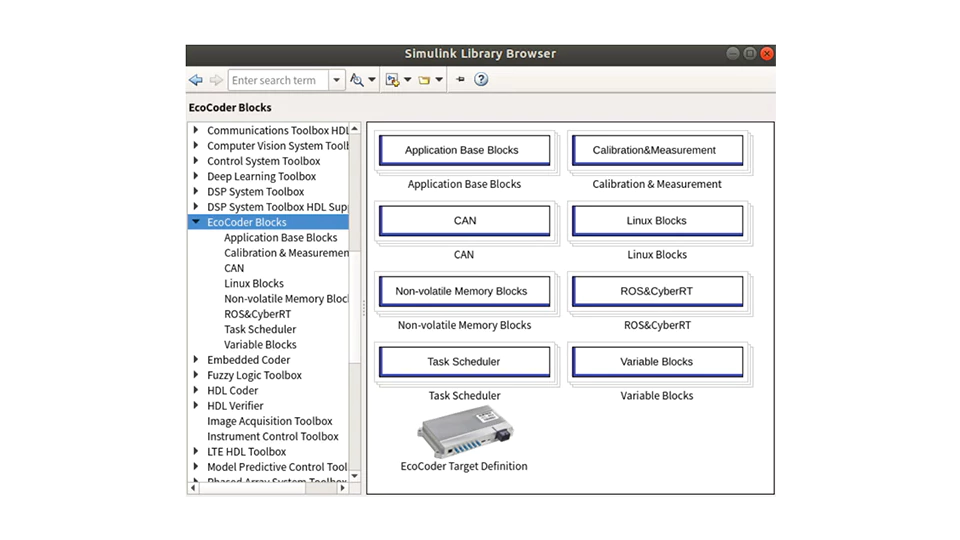
Task: Click the Application Base Blocks library block
Action: [465, 151]
